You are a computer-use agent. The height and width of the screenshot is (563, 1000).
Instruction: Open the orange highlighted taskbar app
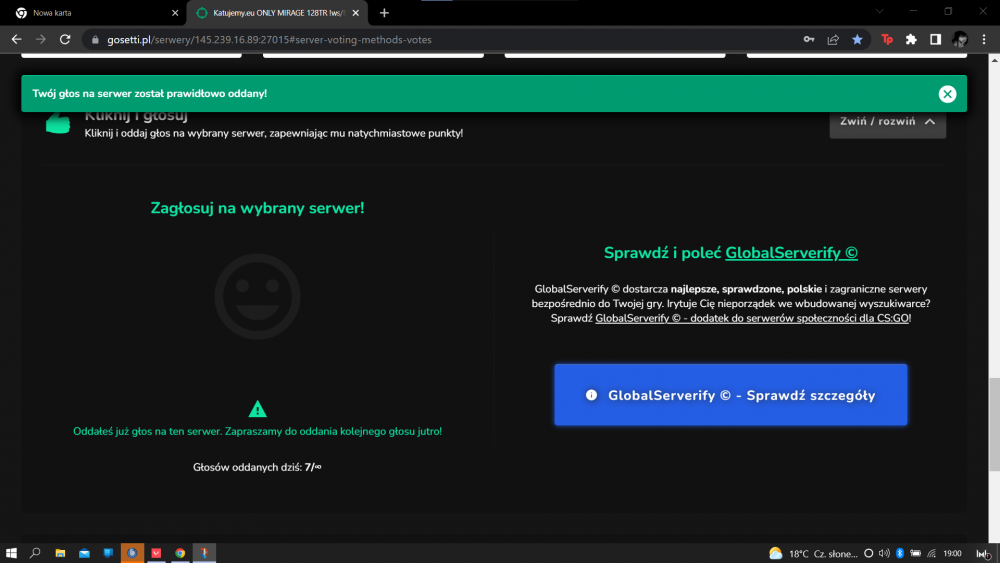click(x=132, y=553)
